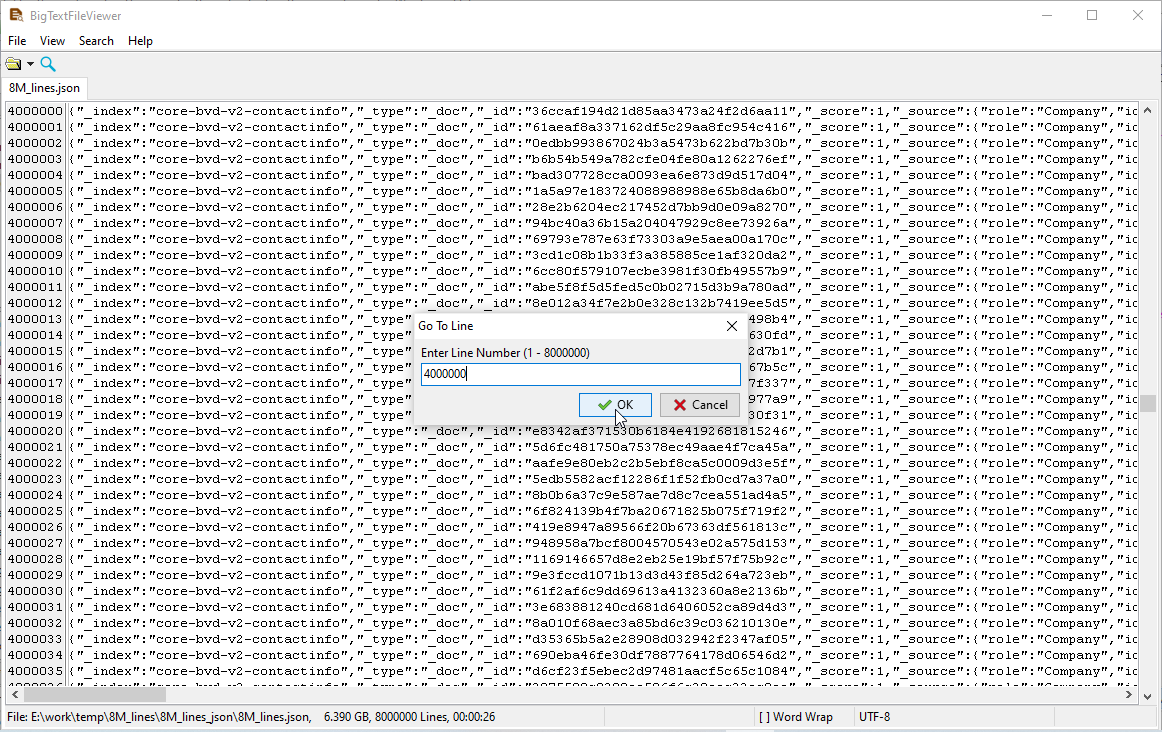Click the file path text in status bar
This screenshot has width=1162, height=732.
click(159, 716)
